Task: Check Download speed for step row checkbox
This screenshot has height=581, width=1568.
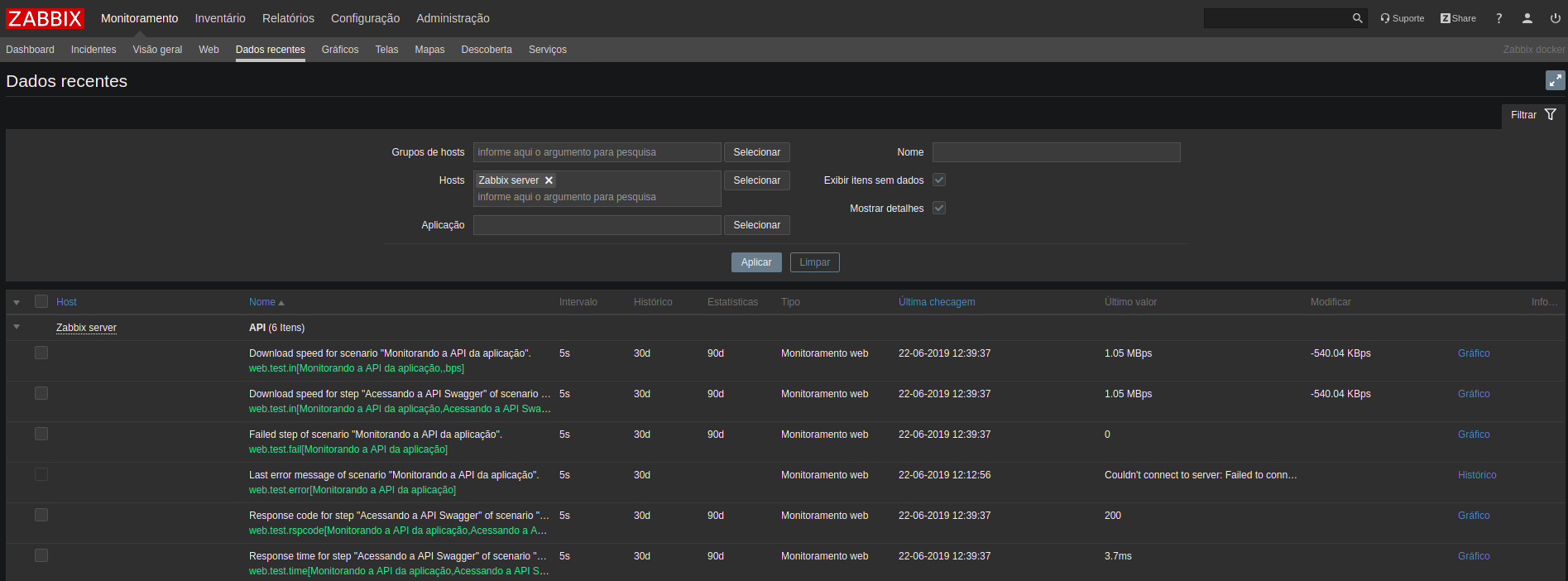Action: point(41,394)
